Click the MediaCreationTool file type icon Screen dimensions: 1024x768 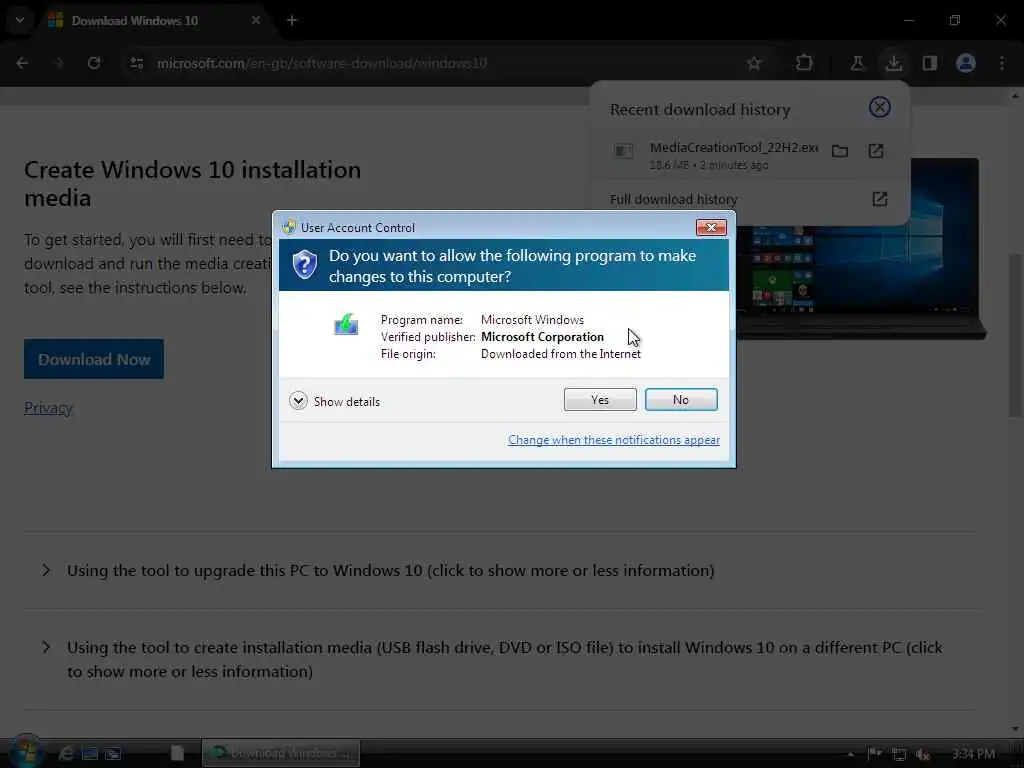624,152
